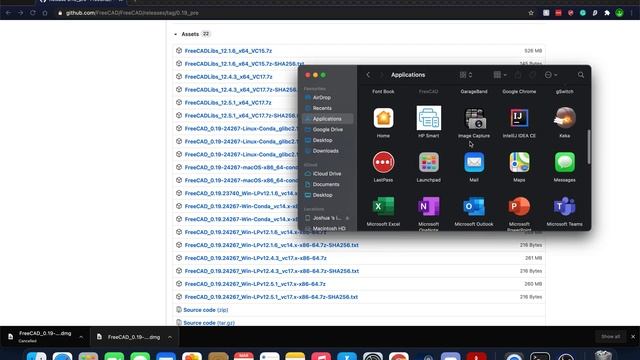Image resolution: width=640 pixels, height=360 pixels.
Task: Download FreeCAD_0.19.24267_Win-LPv12.5.1_vc17.x-x86-64.7z
Action: pyautogui.click(x=255, y=284)
